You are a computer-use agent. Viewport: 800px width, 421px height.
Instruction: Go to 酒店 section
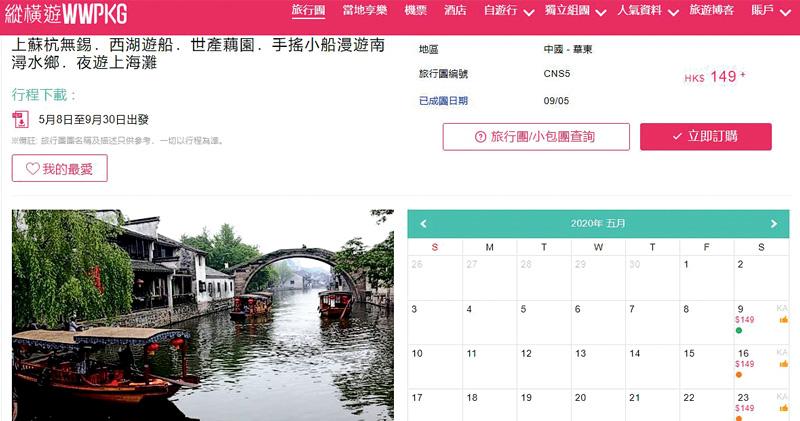point(455,10)
